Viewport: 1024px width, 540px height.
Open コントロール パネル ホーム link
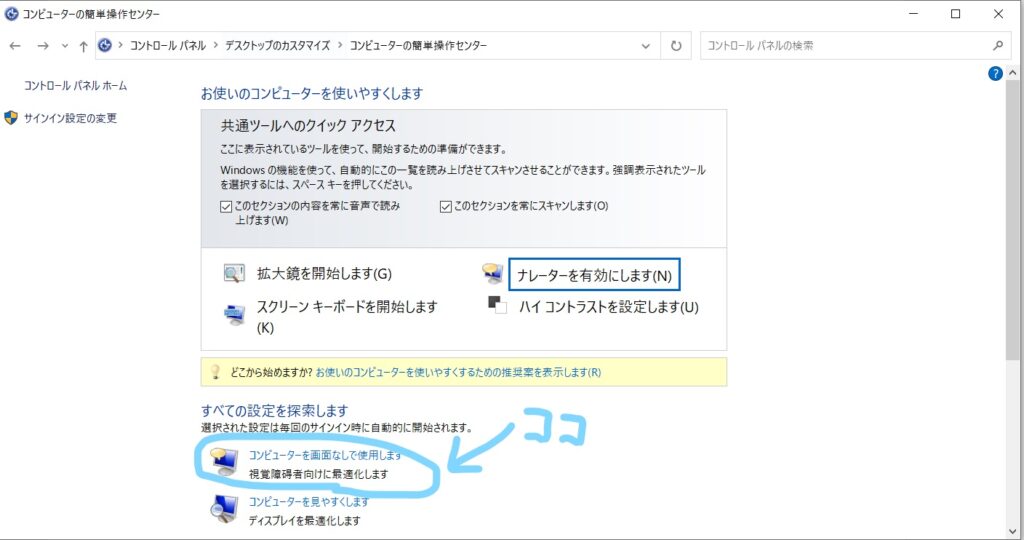pos(76,86)
